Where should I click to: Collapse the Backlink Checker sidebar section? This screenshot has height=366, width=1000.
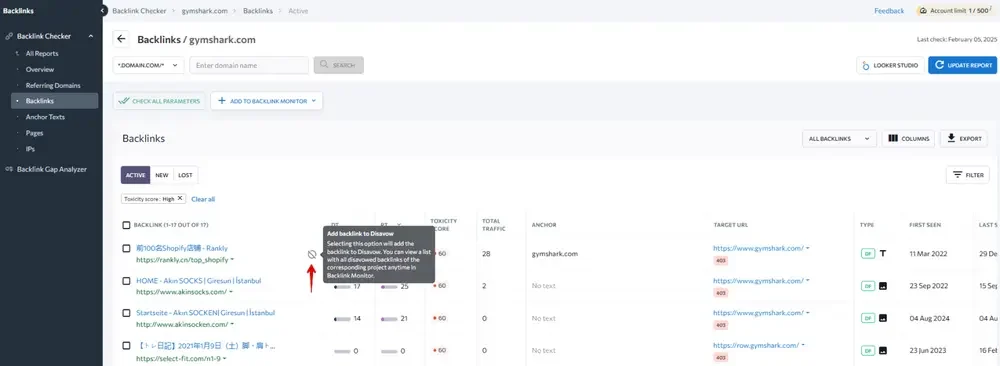click(x=91, y=36)
